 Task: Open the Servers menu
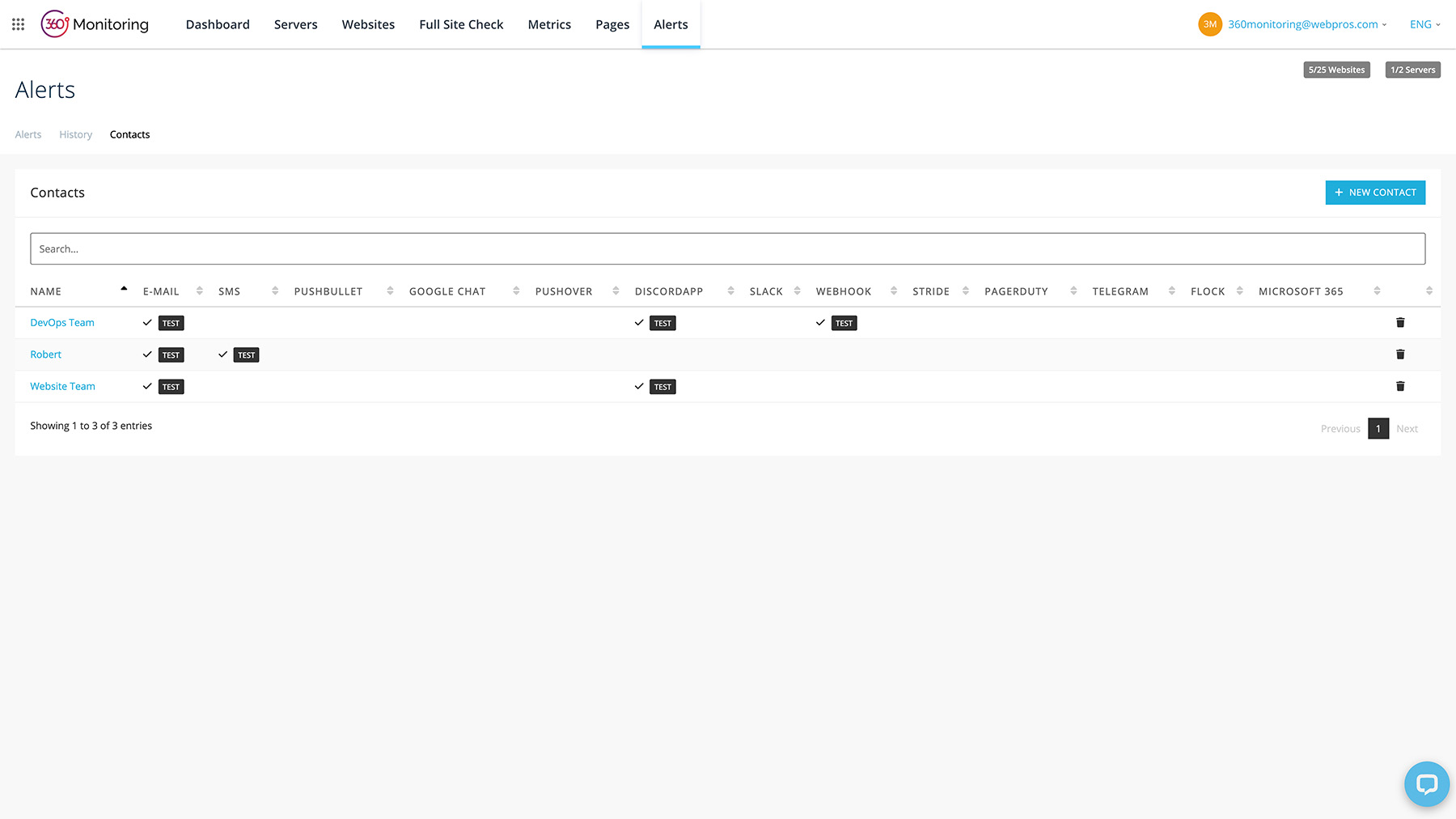tap(295, 24)
